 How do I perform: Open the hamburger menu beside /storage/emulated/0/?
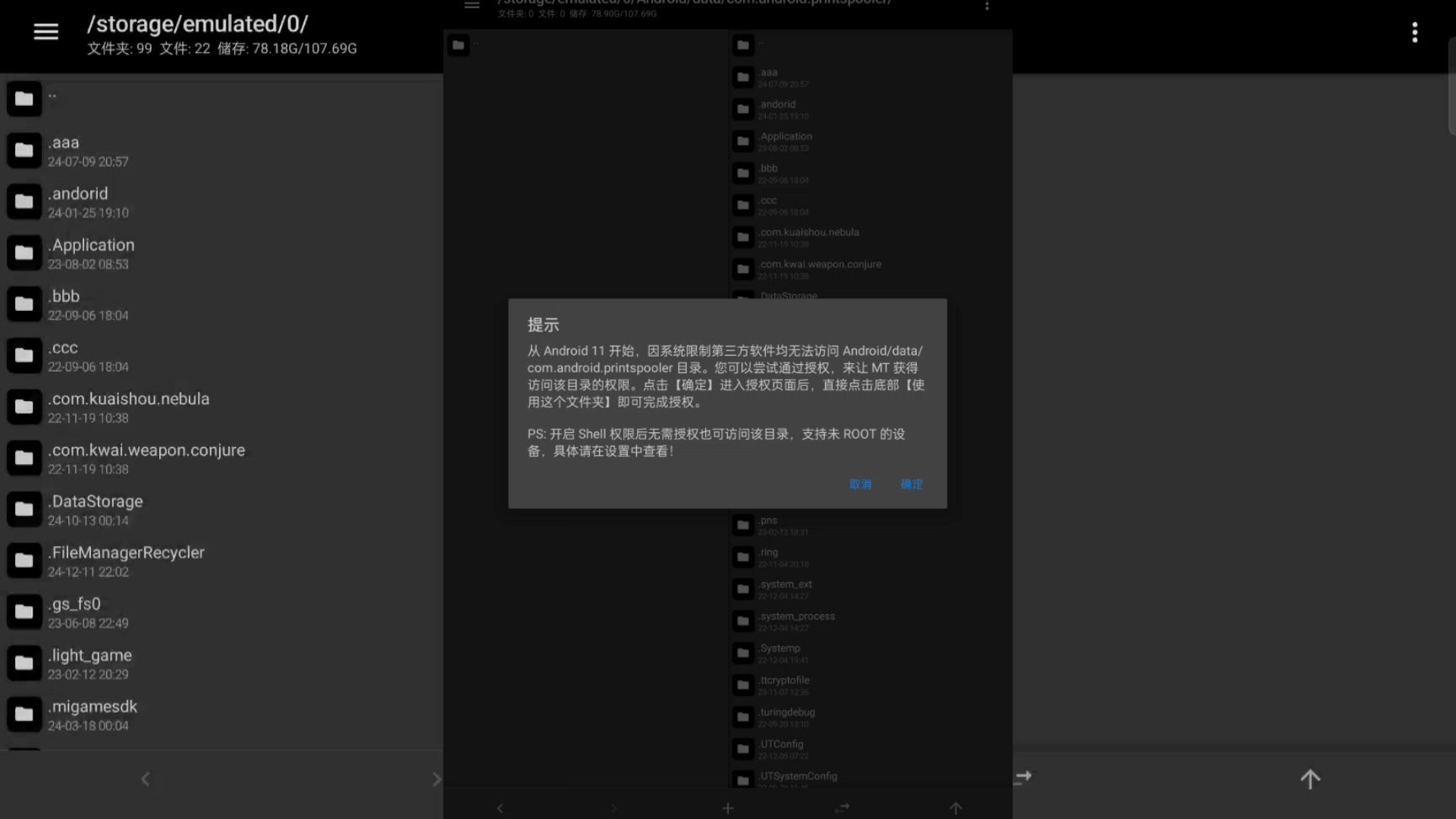pos(45,32)
